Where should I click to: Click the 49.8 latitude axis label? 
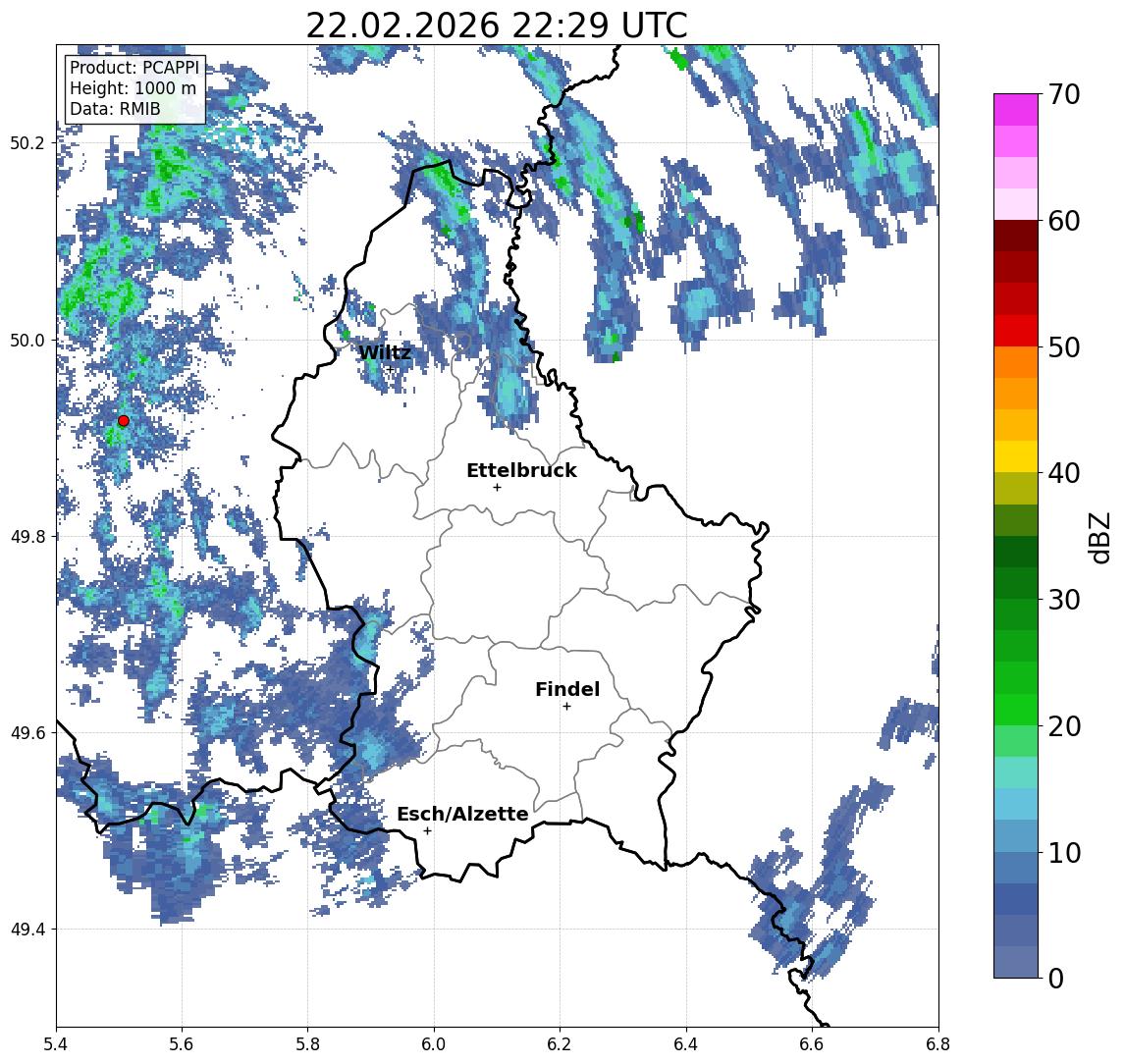(x=27, y=536)
